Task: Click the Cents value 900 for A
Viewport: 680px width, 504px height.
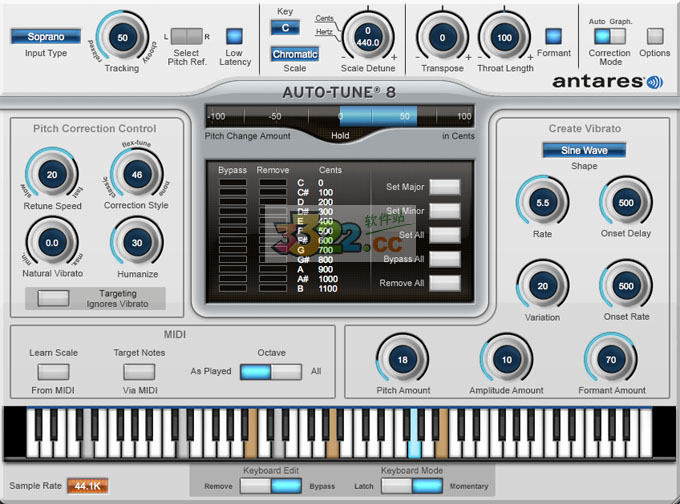Action: point(326,269)
